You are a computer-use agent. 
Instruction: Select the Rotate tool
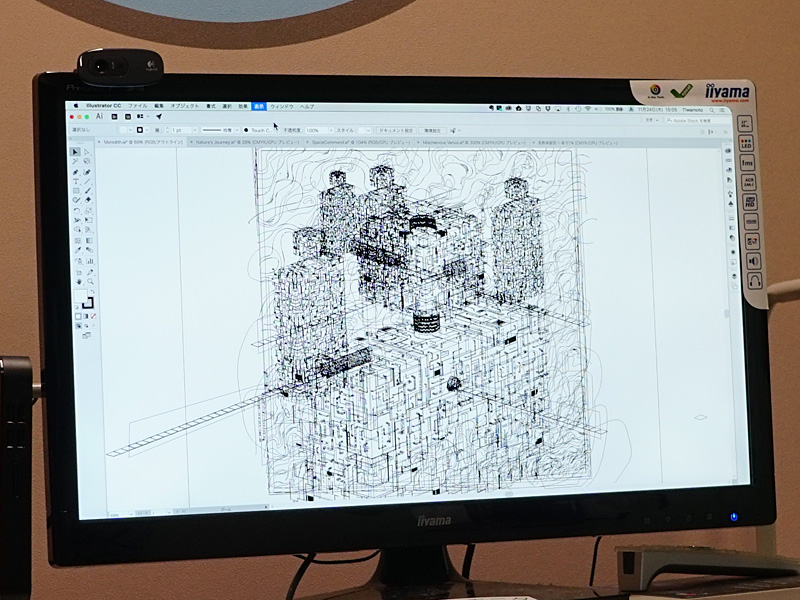[77, 211]
